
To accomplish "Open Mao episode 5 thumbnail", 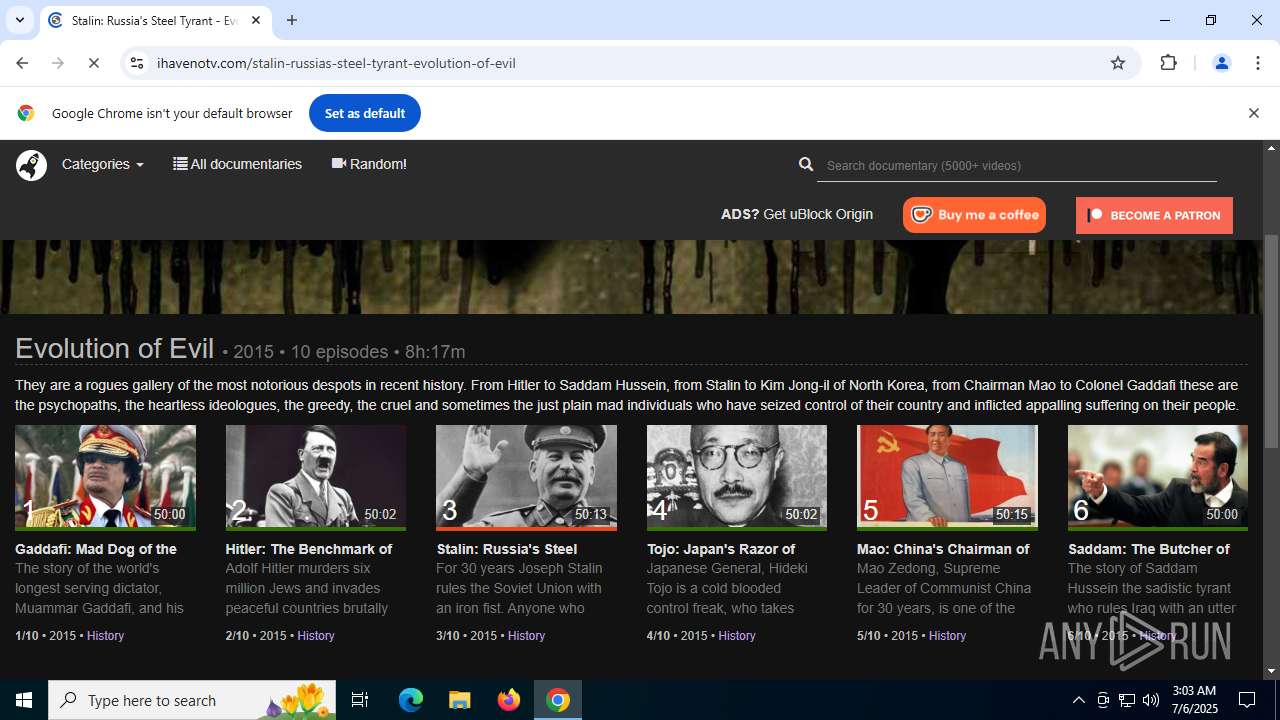I will tap(947, 477).
